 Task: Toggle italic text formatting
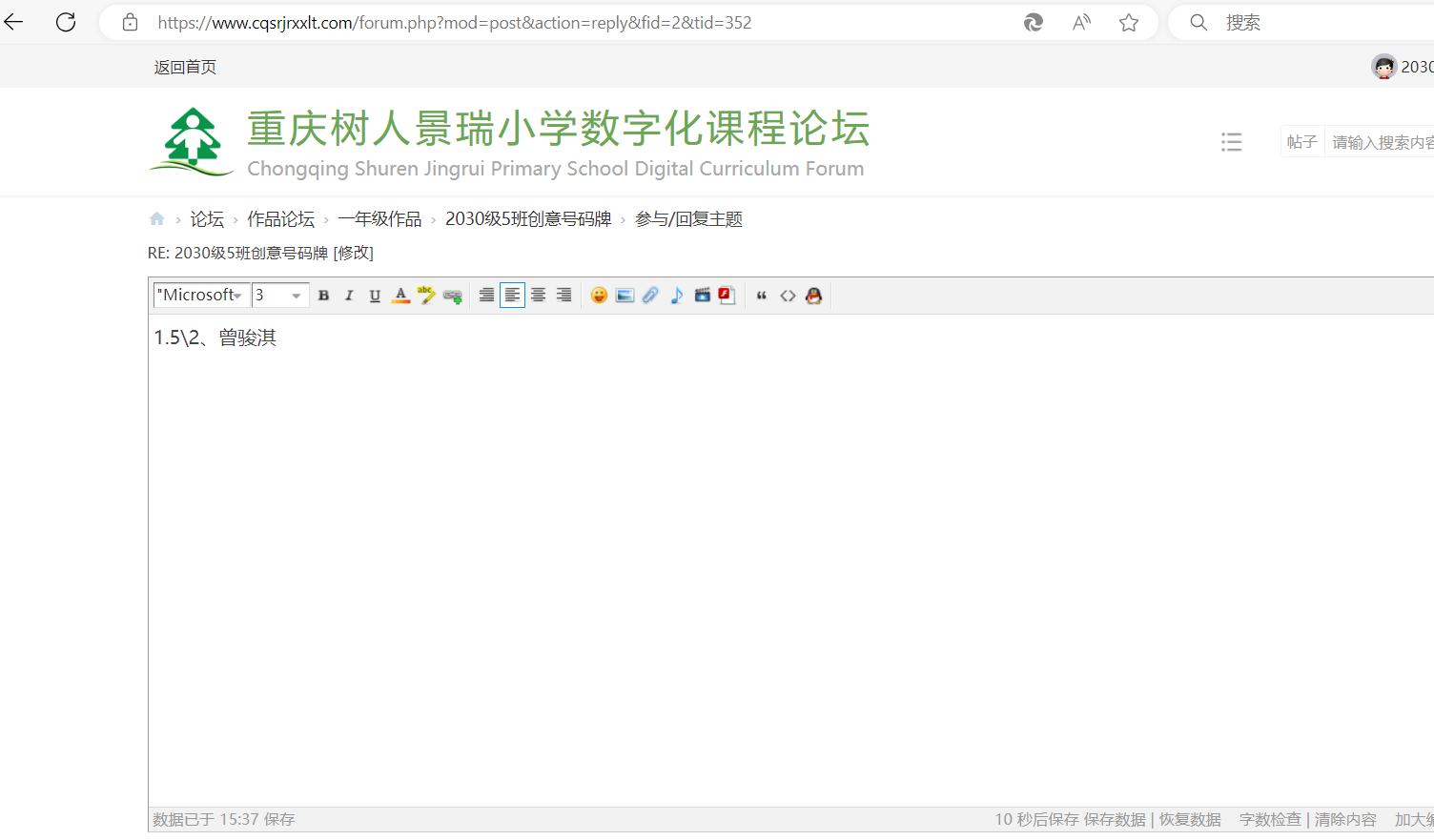click(349, 296)
